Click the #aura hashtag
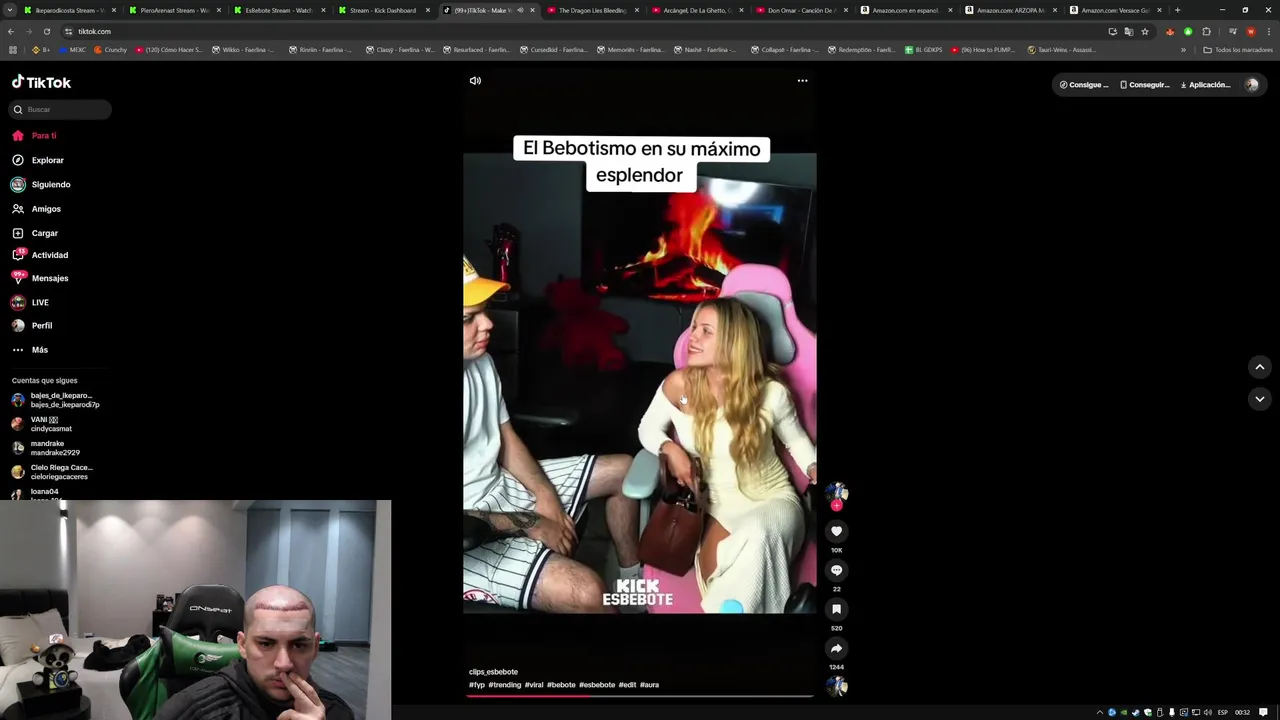1280x720 pixels. coord(649,685)
